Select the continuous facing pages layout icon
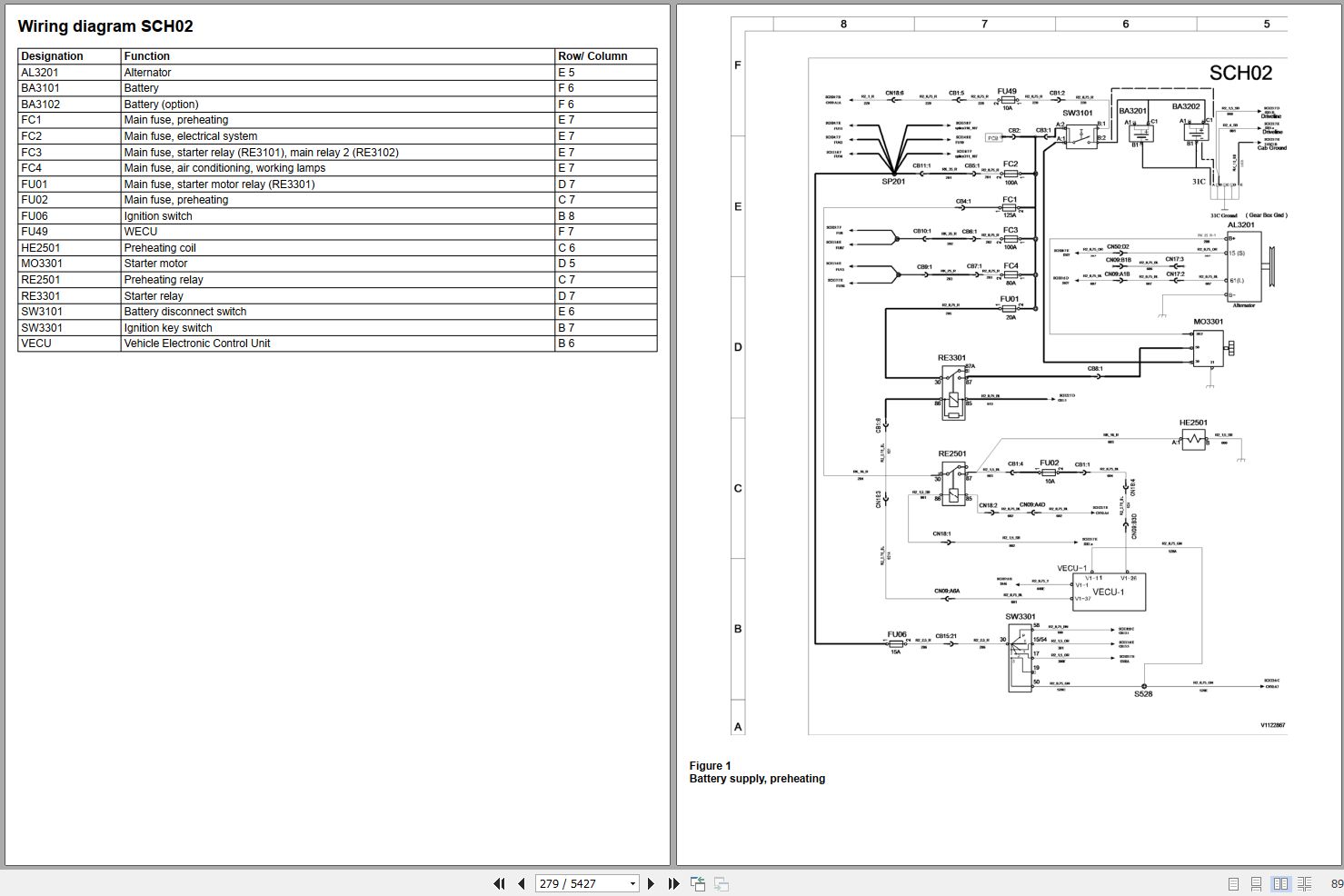The width and height of the screenshot is (1344, 896). (1303, 882)
